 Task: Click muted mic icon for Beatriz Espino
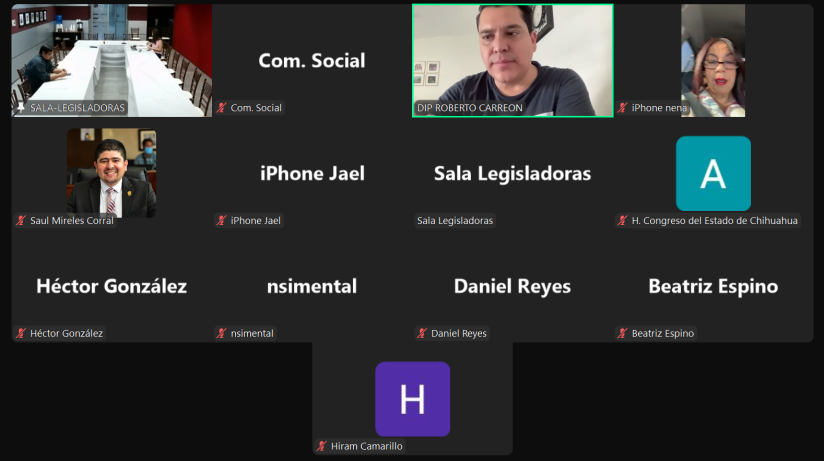point(622,333)
